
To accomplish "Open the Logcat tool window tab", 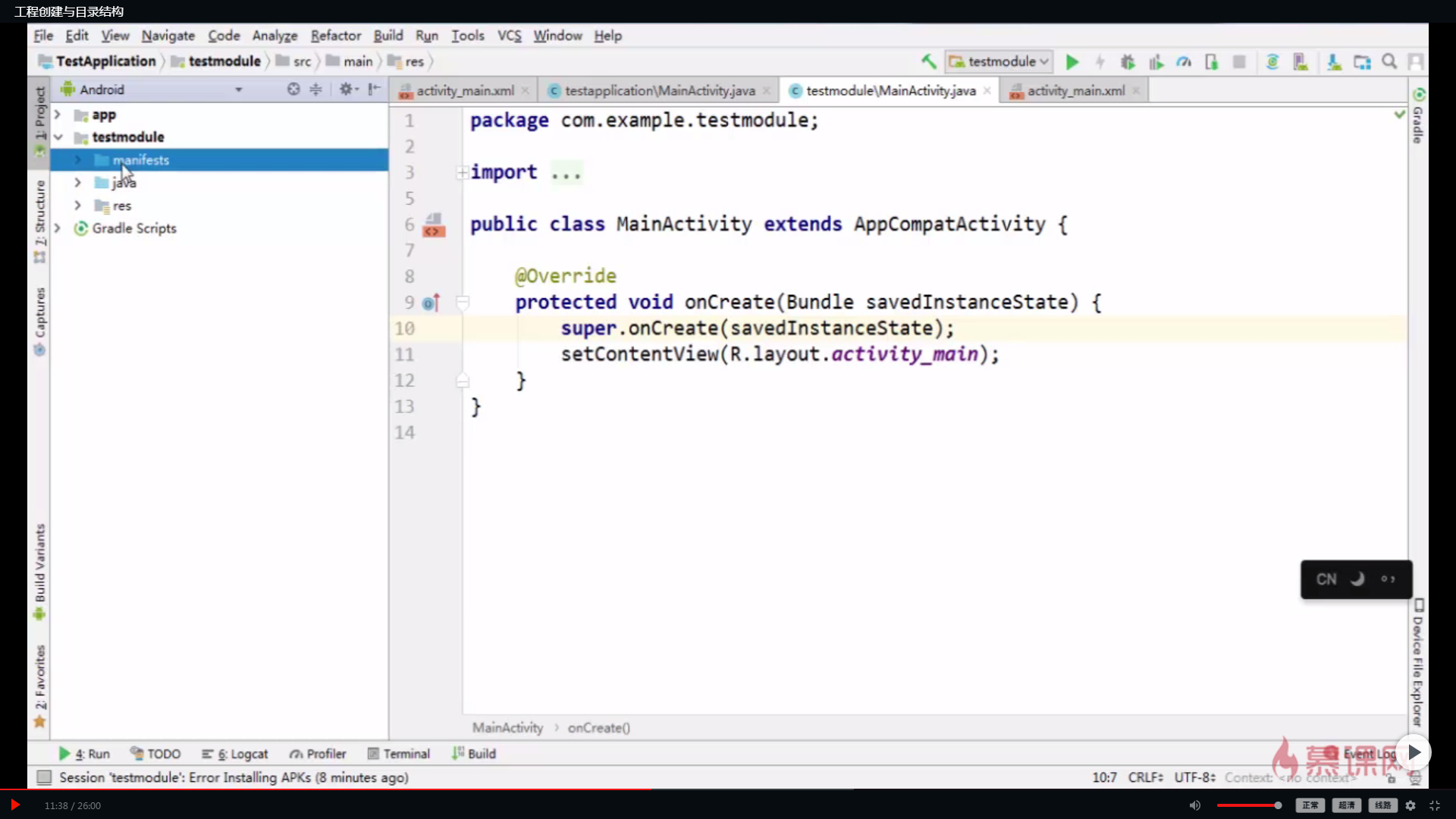I will [x=235, y=754].
